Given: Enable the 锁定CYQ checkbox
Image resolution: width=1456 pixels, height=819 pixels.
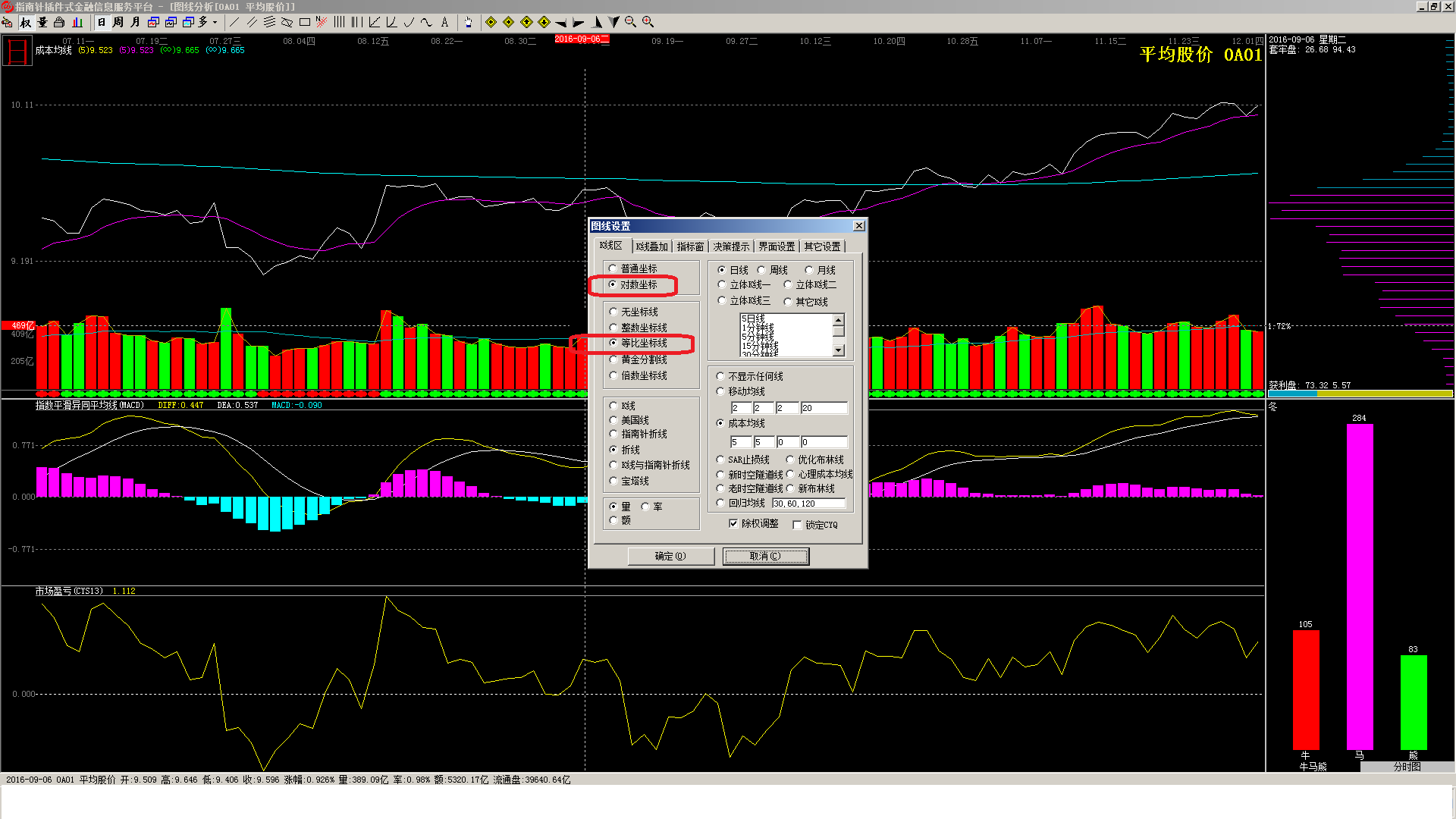Looking at the screenshot, I should point(797,525).
